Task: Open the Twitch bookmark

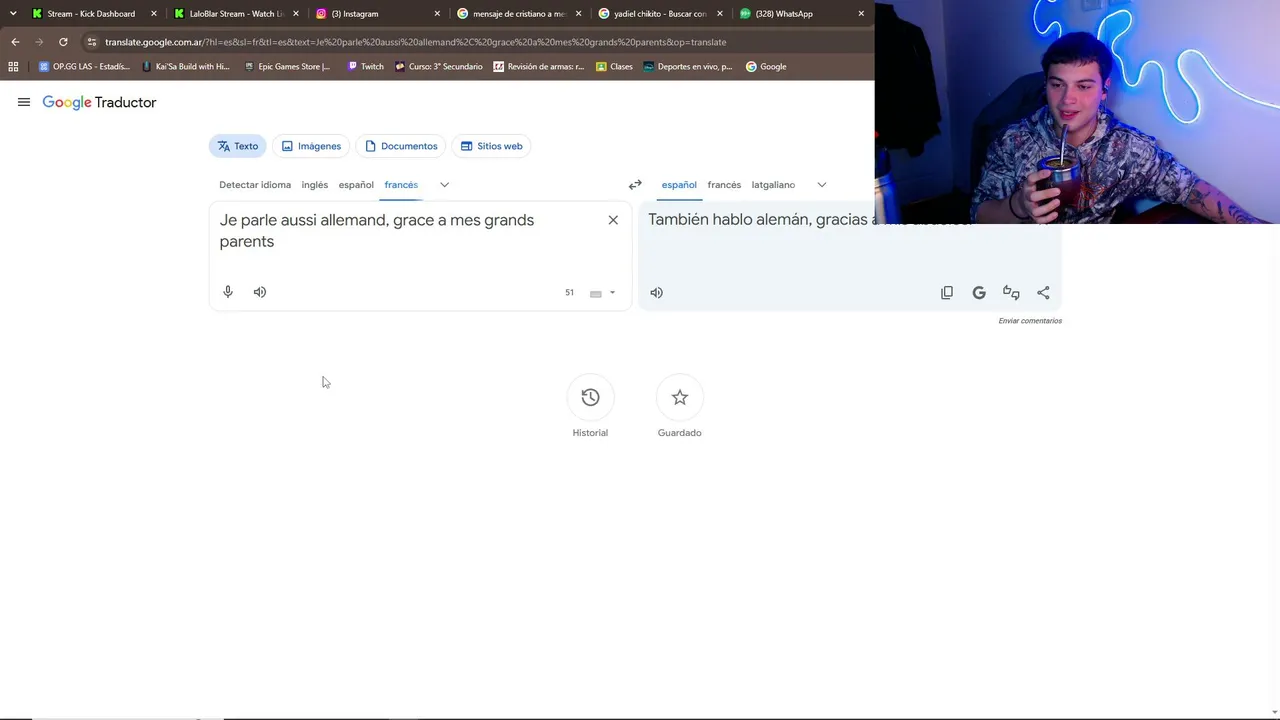Action: tap(365, 67)
